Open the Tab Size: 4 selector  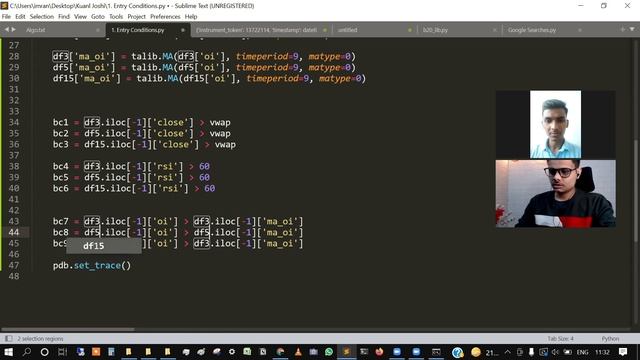click(560, 339)
